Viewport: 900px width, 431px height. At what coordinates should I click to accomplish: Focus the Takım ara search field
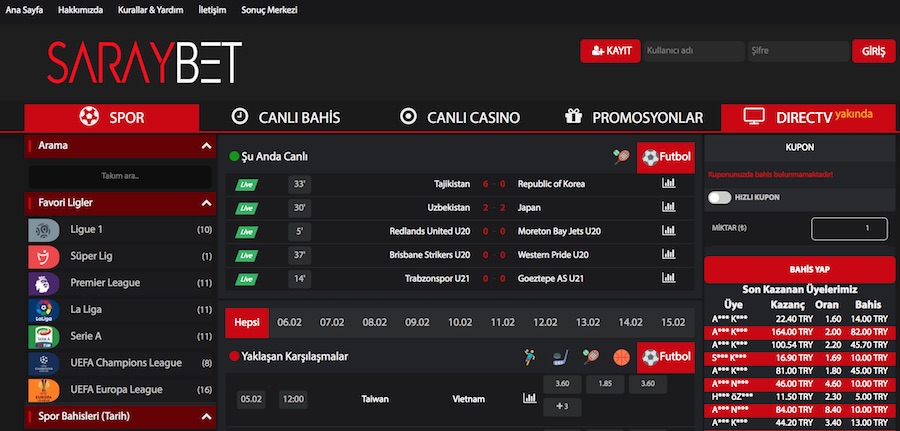pyautogui.click(x=120, y=176)
